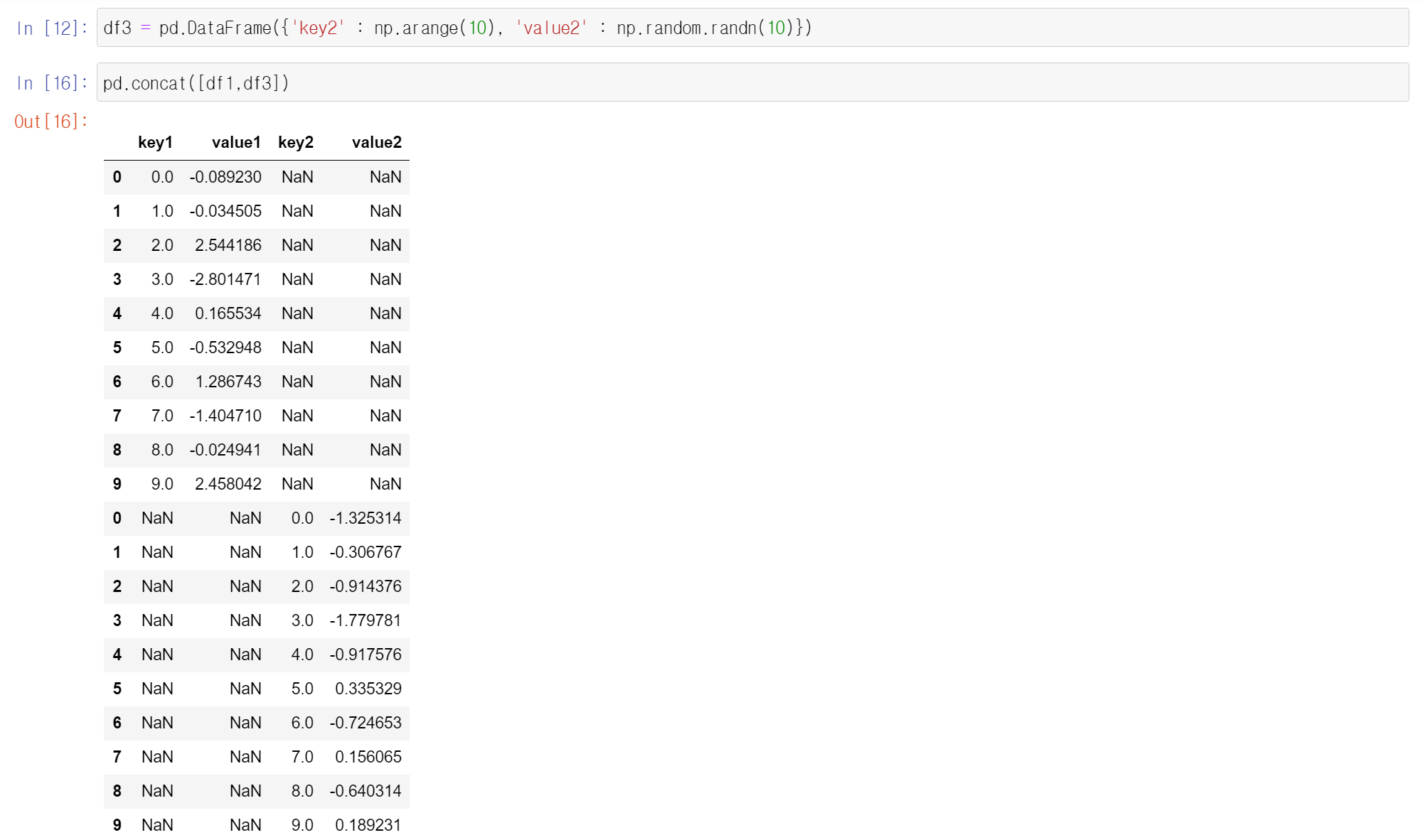Click the value2 column header
1425x840 pixels.
coord(376,142)
